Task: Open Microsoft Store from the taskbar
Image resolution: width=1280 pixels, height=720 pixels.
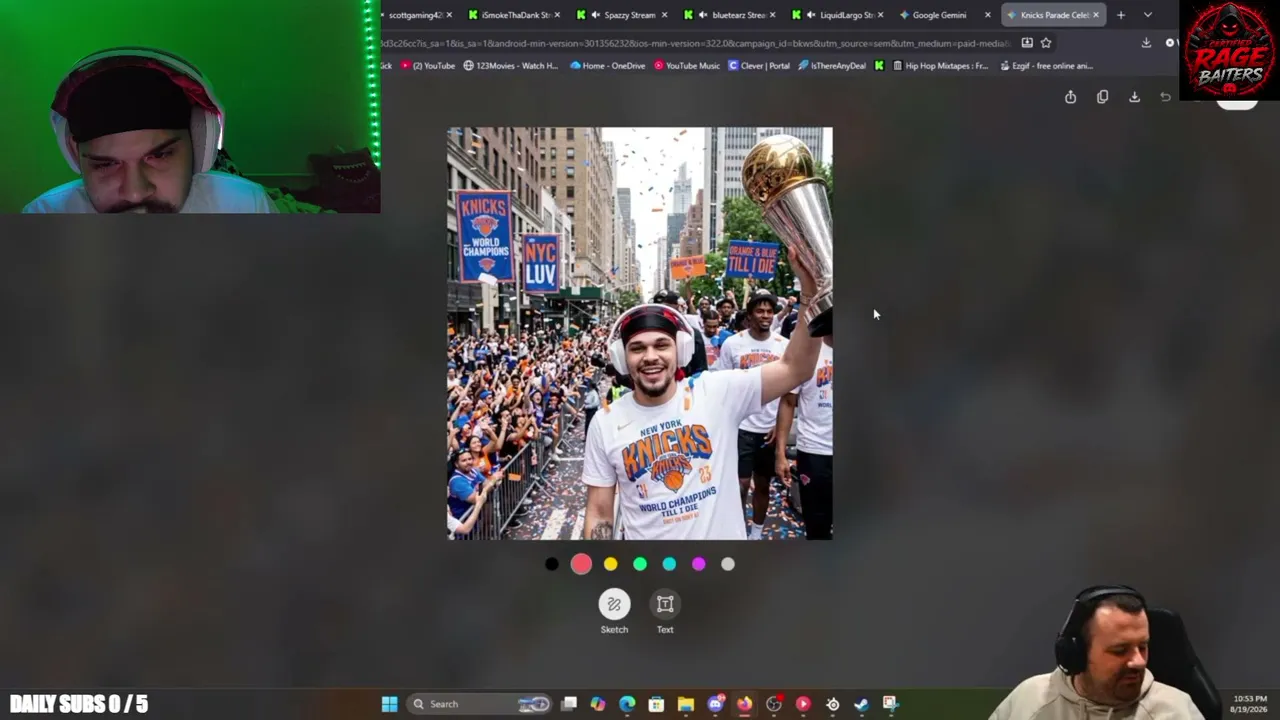Action: coord(656,704)
